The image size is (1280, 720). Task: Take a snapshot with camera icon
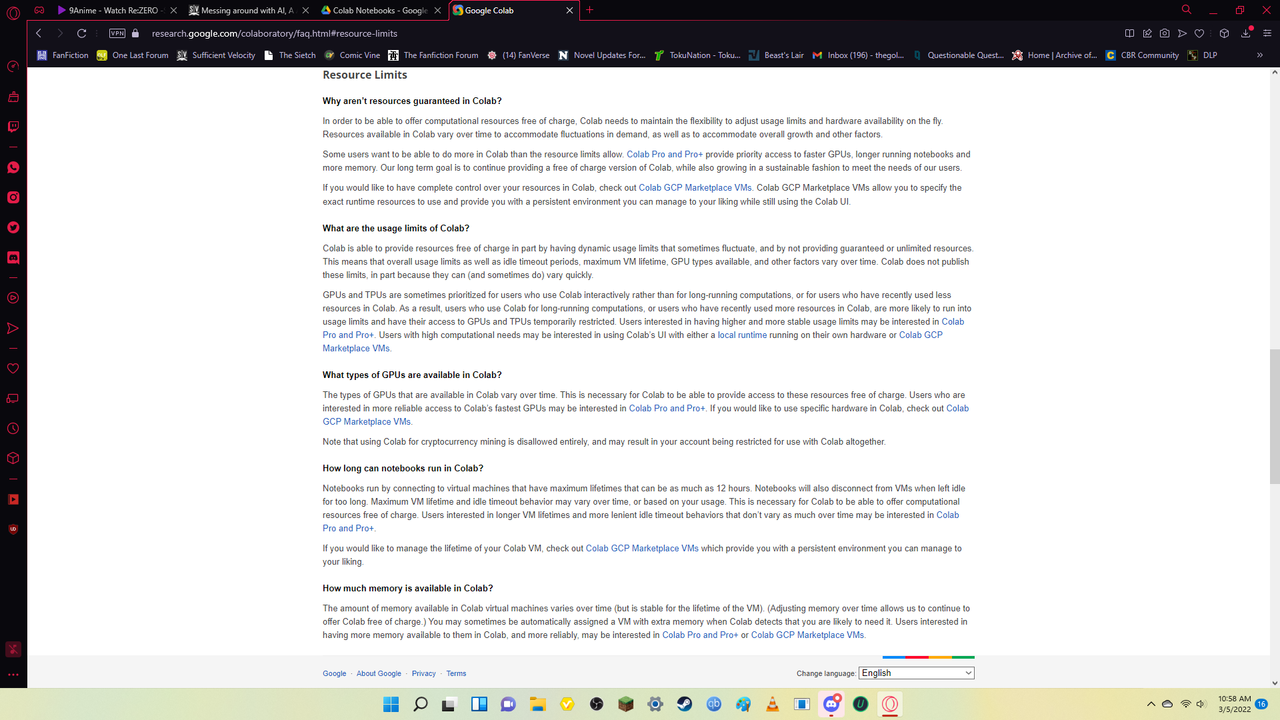[1164, 33]
